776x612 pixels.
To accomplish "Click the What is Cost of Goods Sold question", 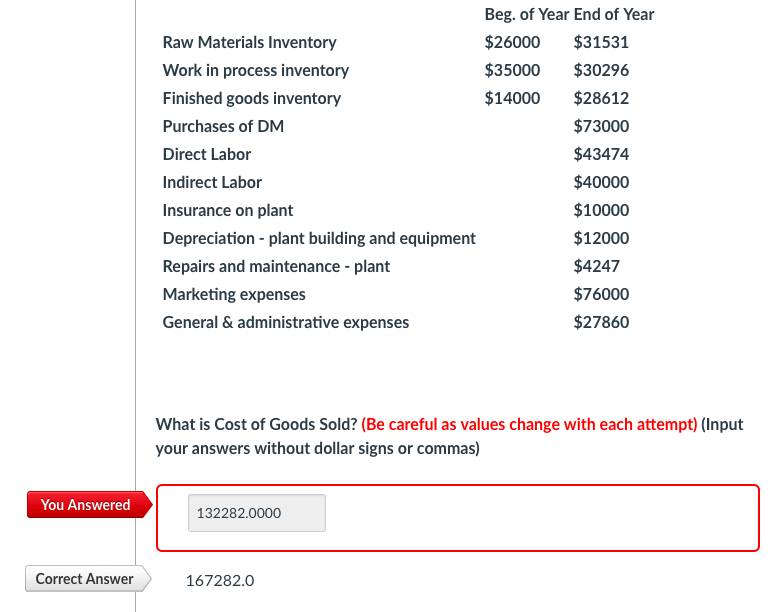I will (256, 424).
